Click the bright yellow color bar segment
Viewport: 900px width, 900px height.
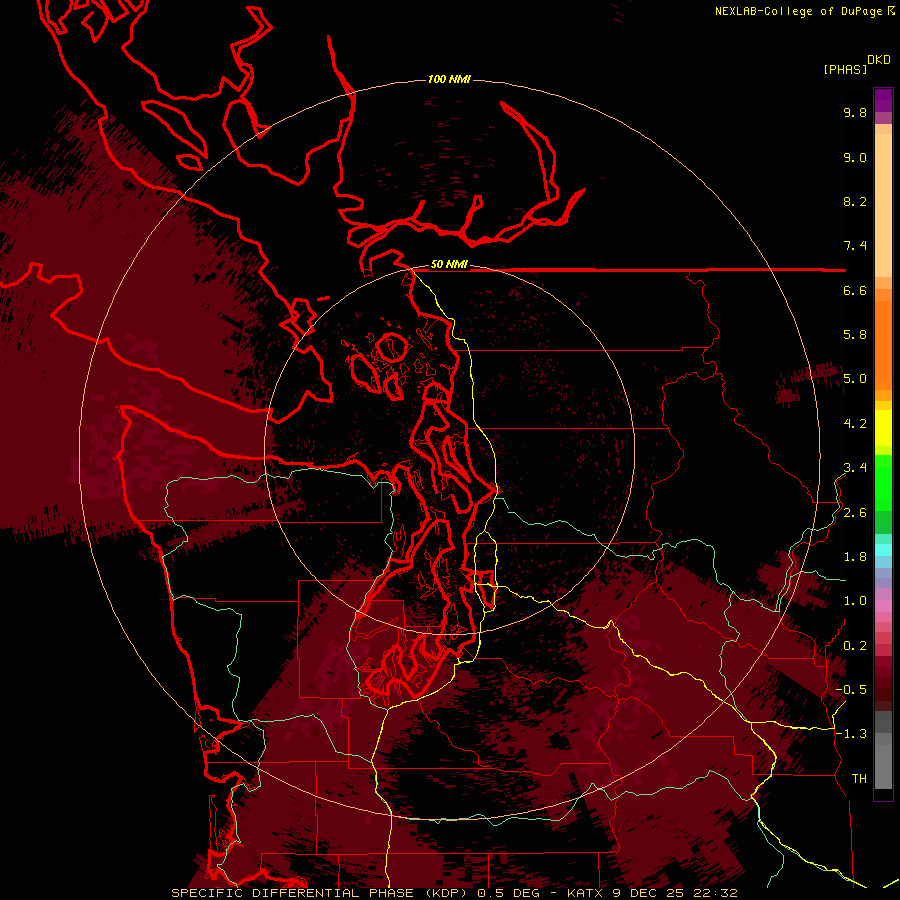(x=883, y=428)
